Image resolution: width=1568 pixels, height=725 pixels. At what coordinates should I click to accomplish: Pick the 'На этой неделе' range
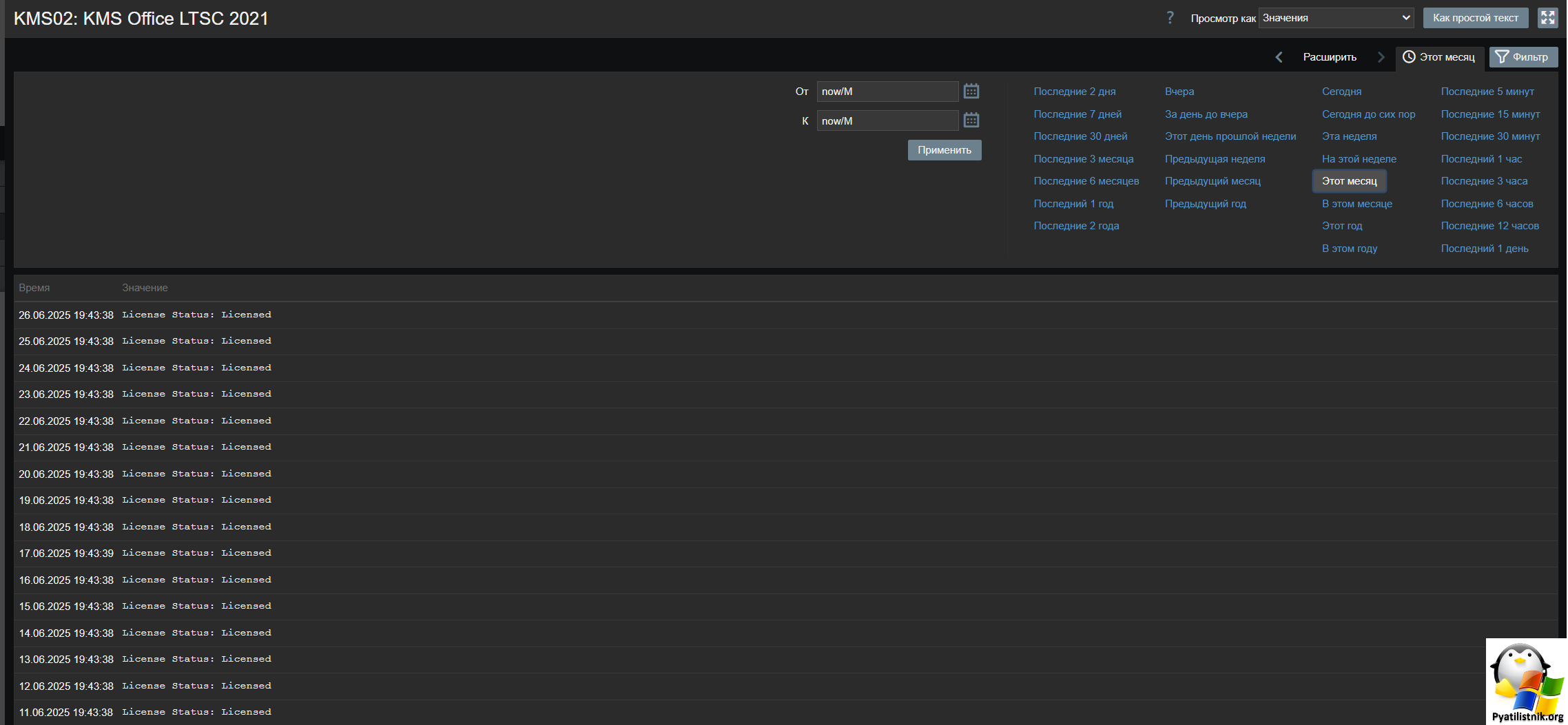tap(1359, 159)
